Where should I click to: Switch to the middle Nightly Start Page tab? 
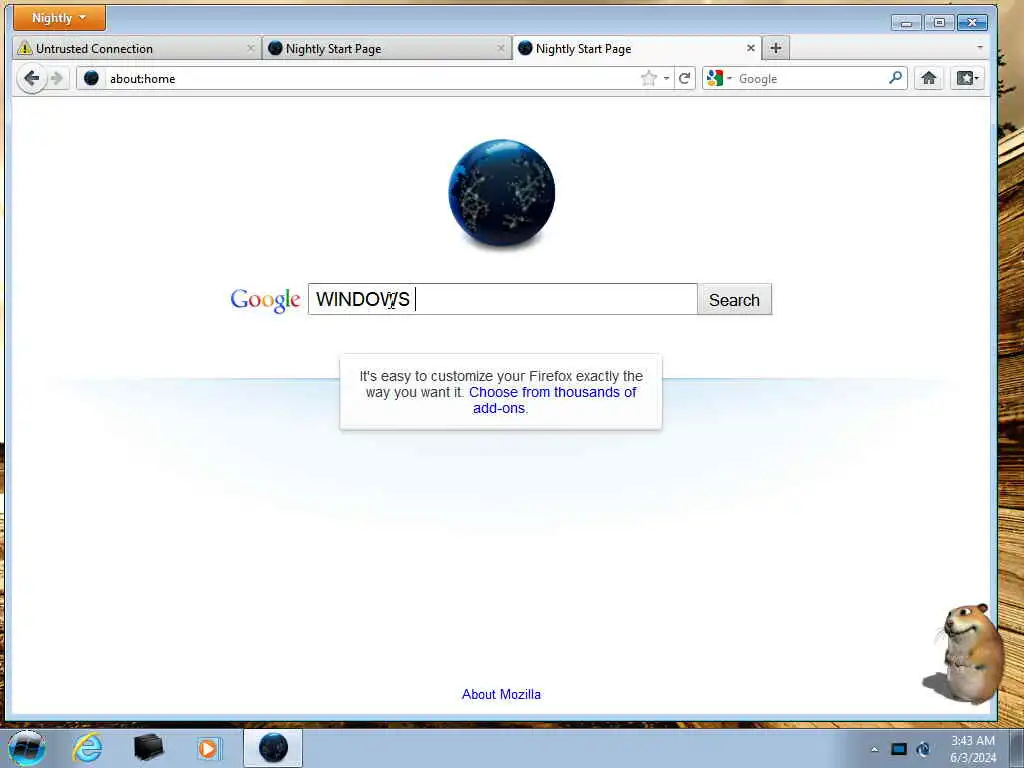click(x=387, y=48)
